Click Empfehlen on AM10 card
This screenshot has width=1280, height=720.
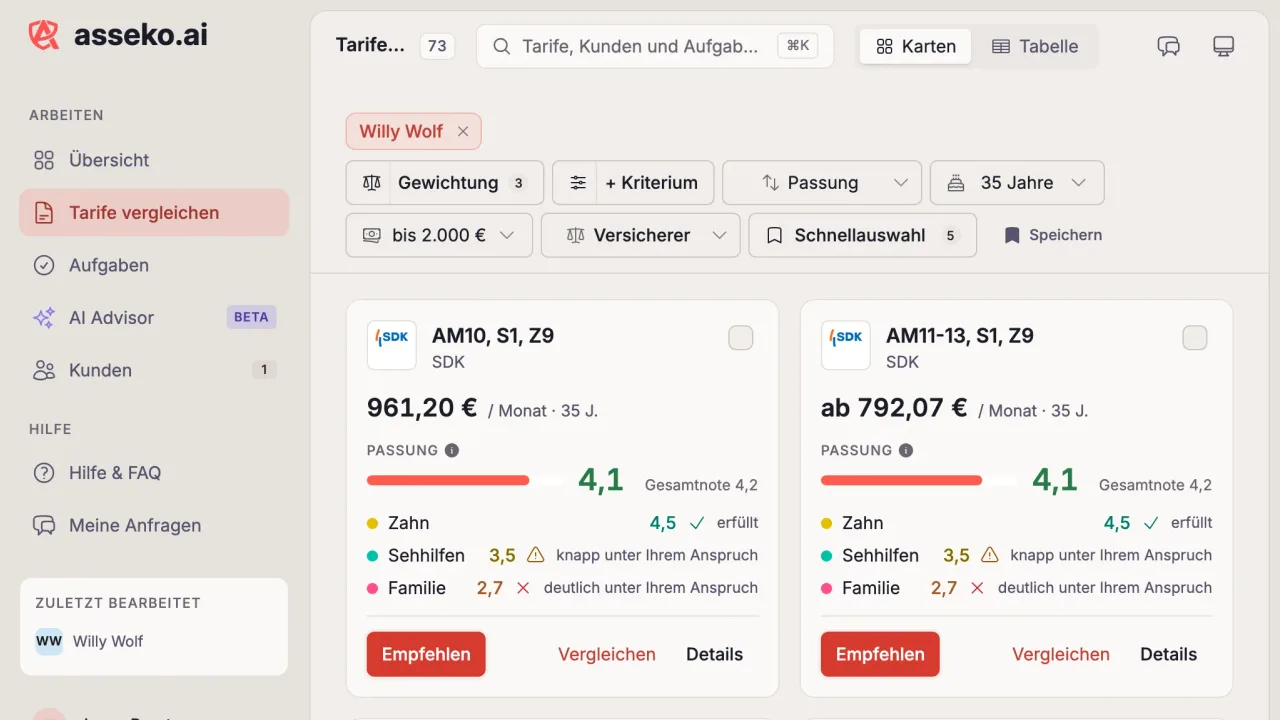pyautogui.click(x=426, y=654)
